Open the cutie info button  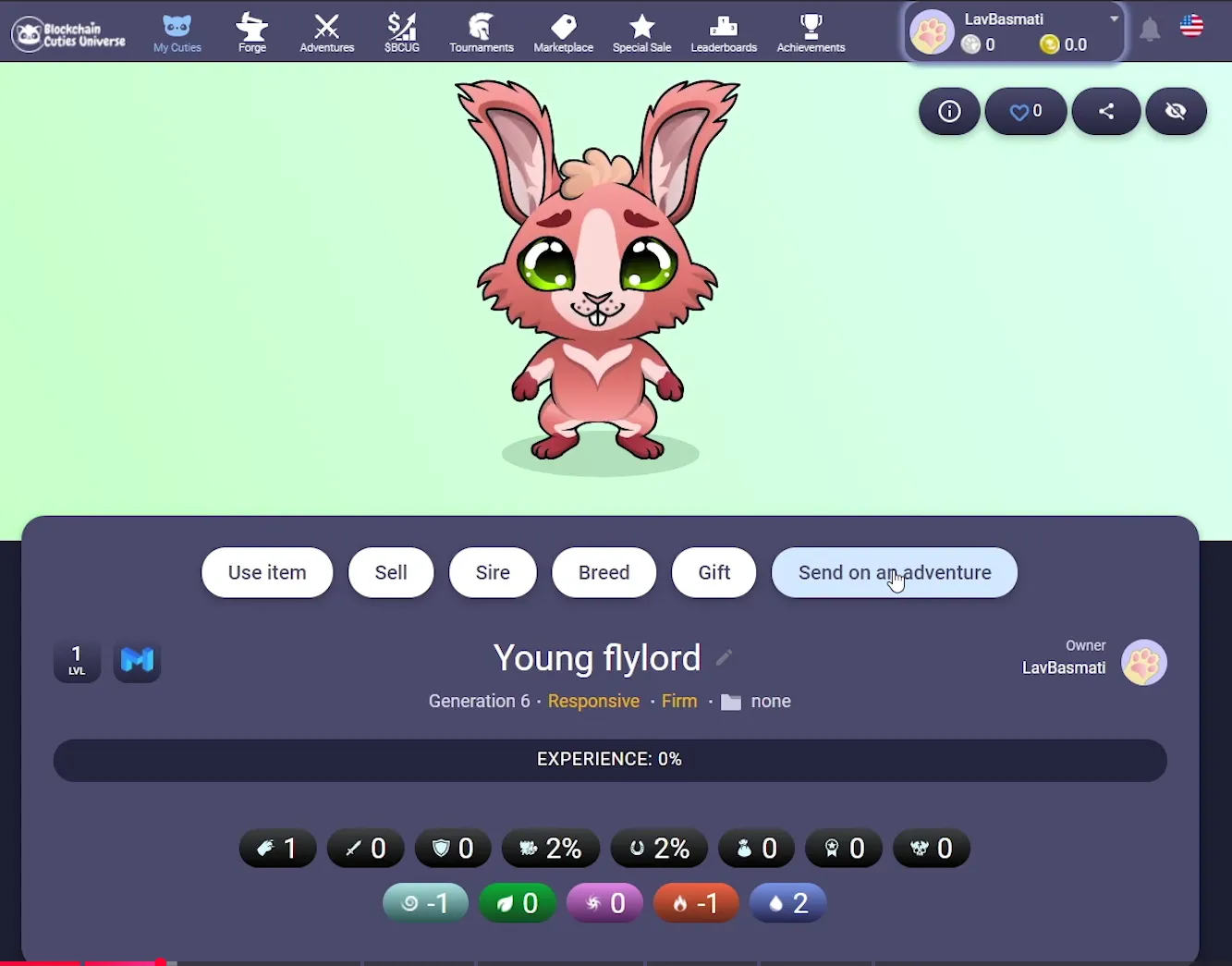(949, 112)
